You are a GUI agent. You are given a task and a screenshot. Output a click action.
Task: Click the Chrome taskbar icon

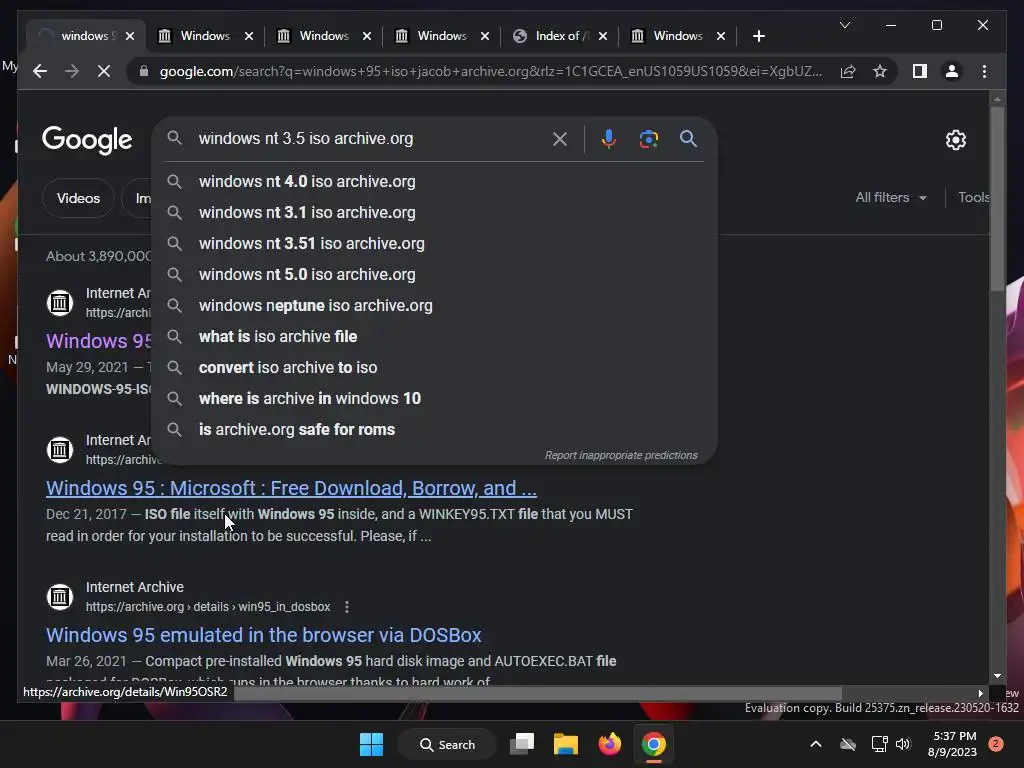[653, 744]
